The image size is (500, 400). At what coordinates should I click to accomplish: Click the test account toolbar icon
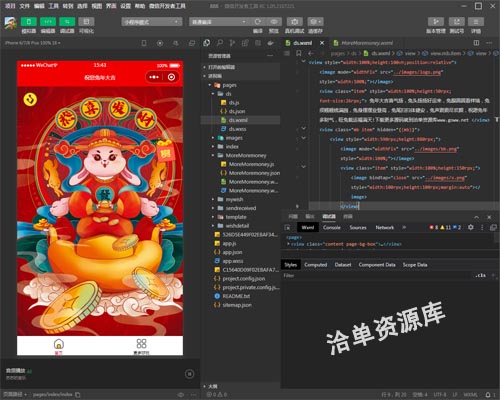pyautogui.click(x=457, y=22)
